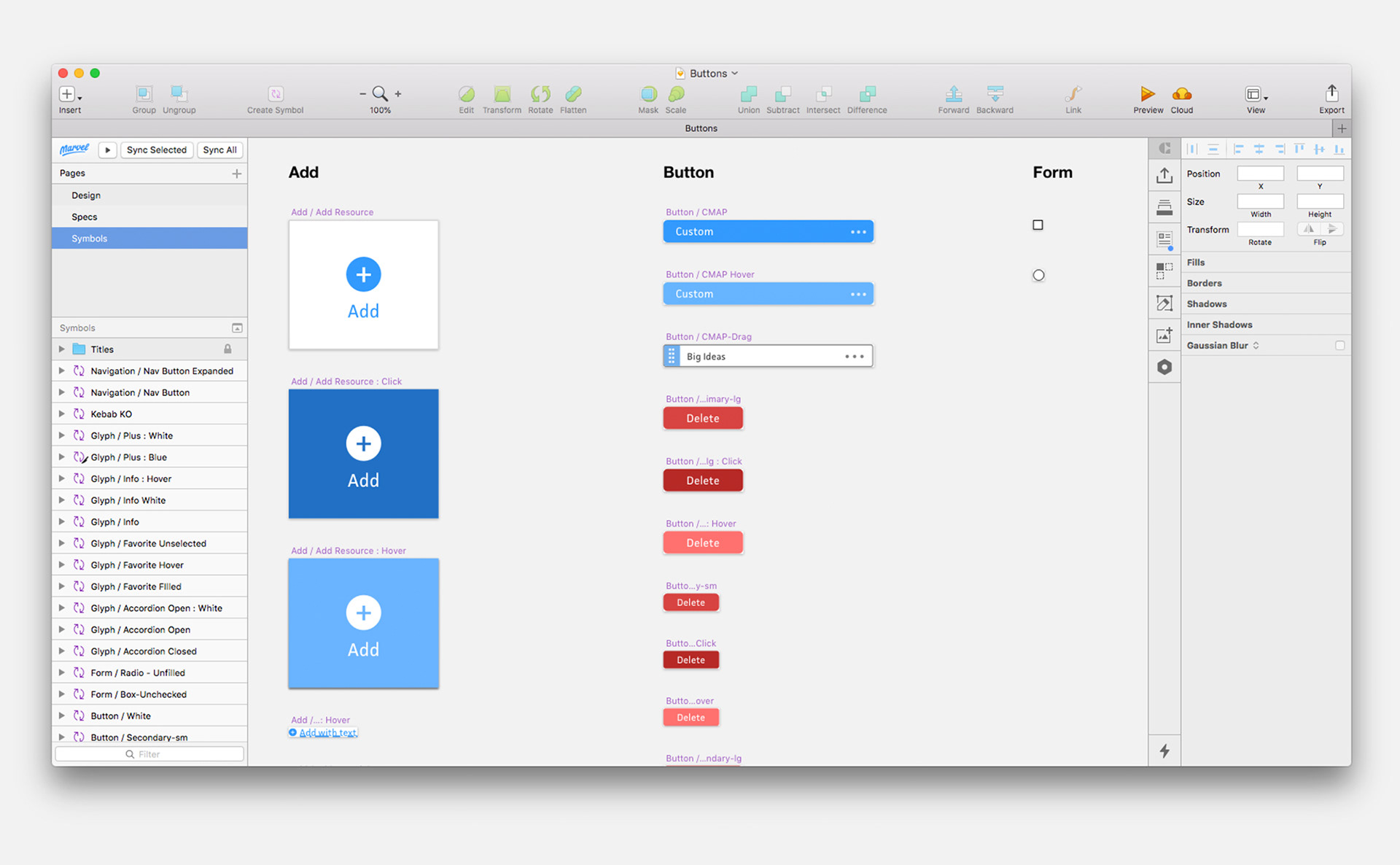Click the blue Custom CMAP button
1400x865 pixels.
click(x=768, y=231)
